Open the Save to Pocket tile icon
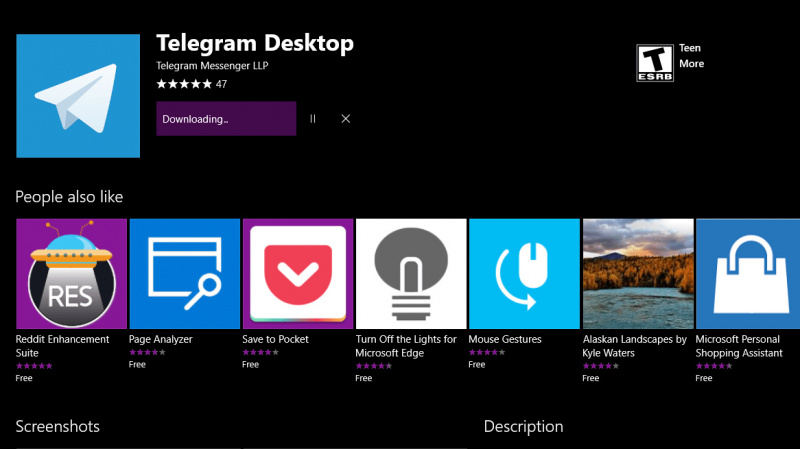This screenshot has width=800, height=449. tap(298, 274)
